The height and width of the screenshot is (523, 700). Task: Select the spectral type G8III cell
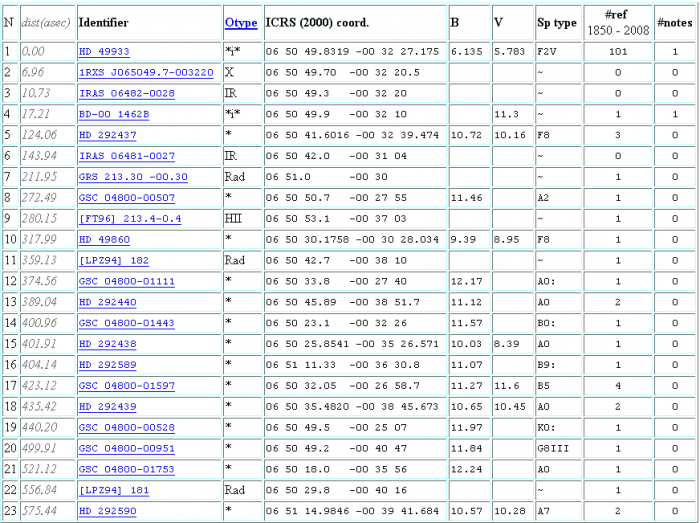click(x=553, y=448)
